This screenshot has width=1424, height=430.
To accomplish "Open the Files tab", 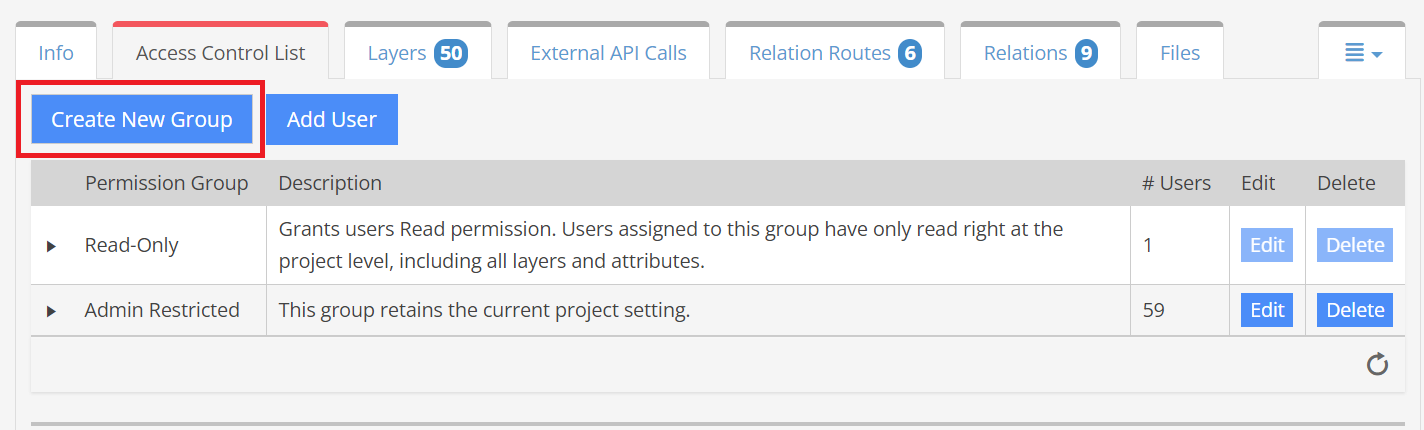I will point(1180,53).
